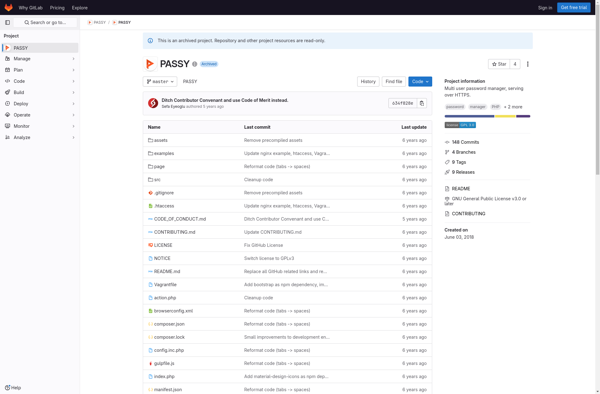600x394 pixels.
Task: Click the PASSY project avatar beside title
Action: click(150, 64)
